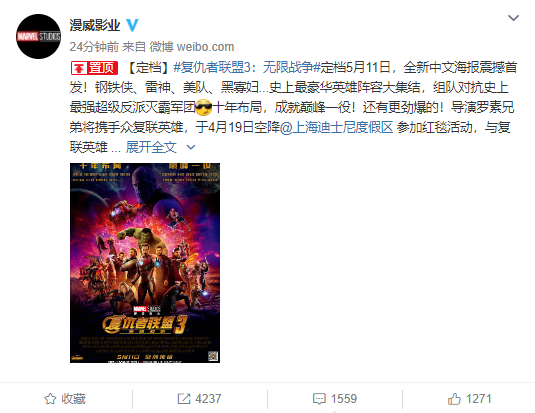Like the post with thumbs-up icon
The width and height of the screenshot is (535, 413).
point(454,399)
